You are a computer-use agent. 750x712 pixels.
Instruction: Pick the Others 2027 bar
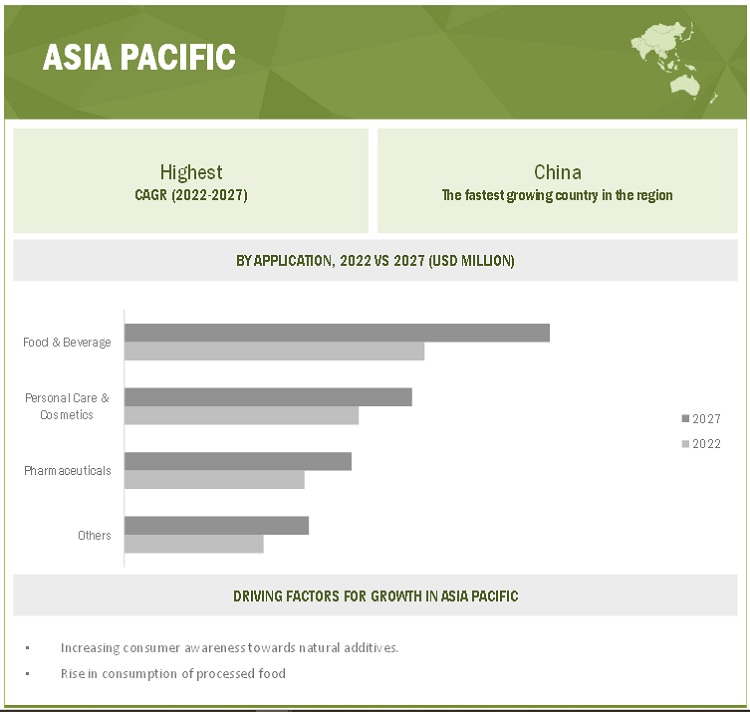click(216, 525)
